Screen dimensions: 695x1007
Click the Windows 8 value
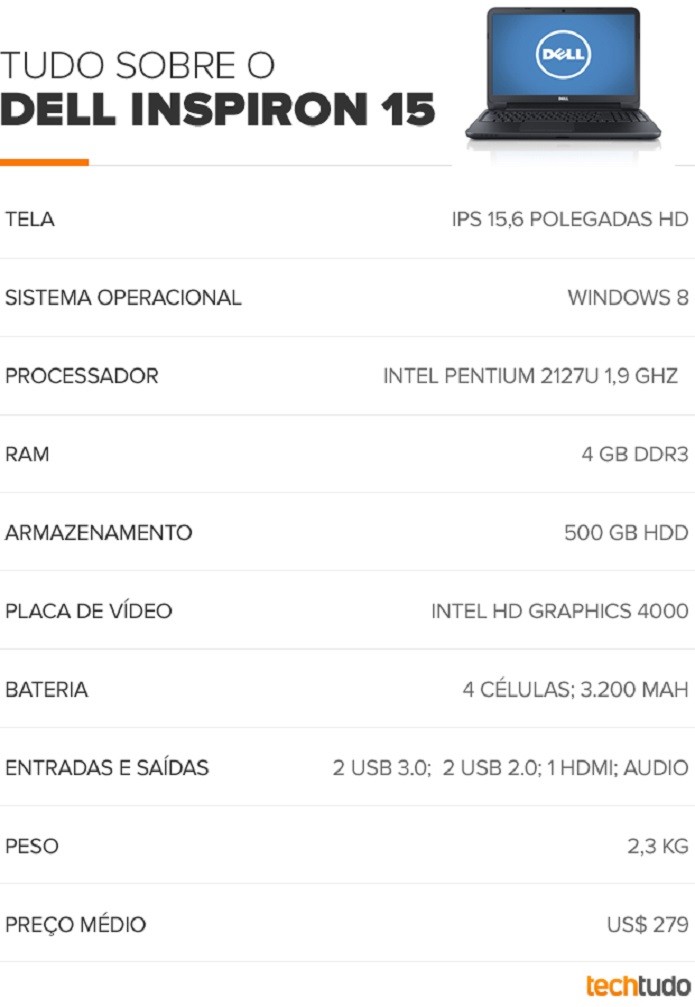tap(628, 297)
